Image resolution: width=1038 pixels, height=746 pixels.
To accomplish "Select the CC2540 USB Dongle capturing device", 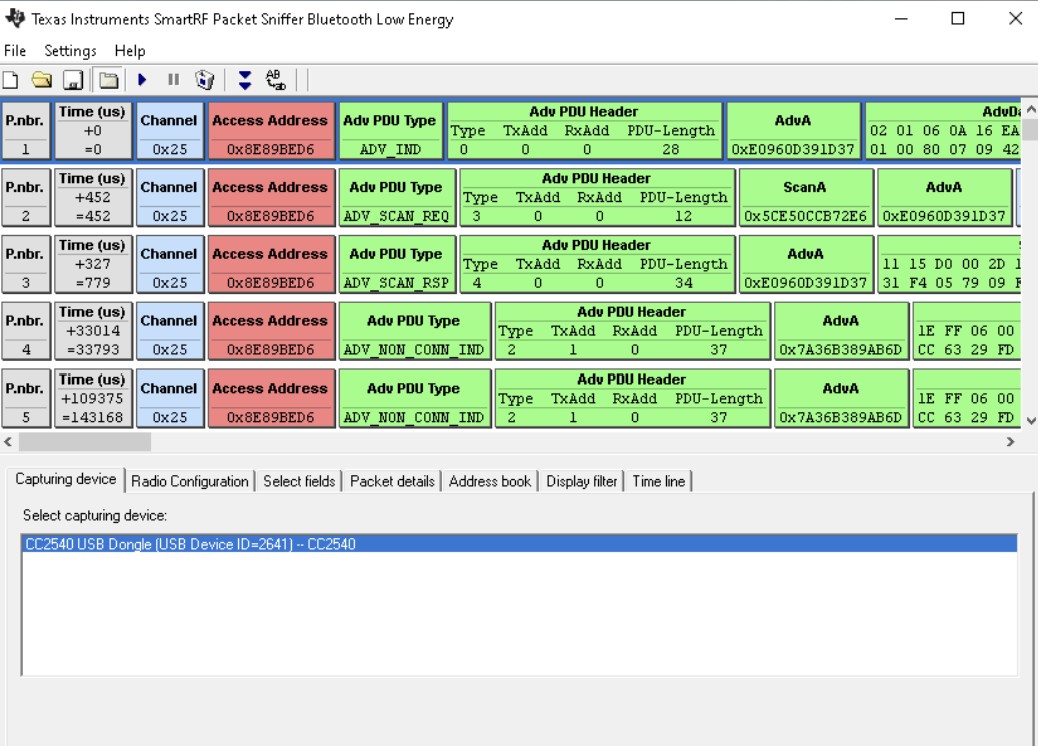I will (x=519, y=544).
